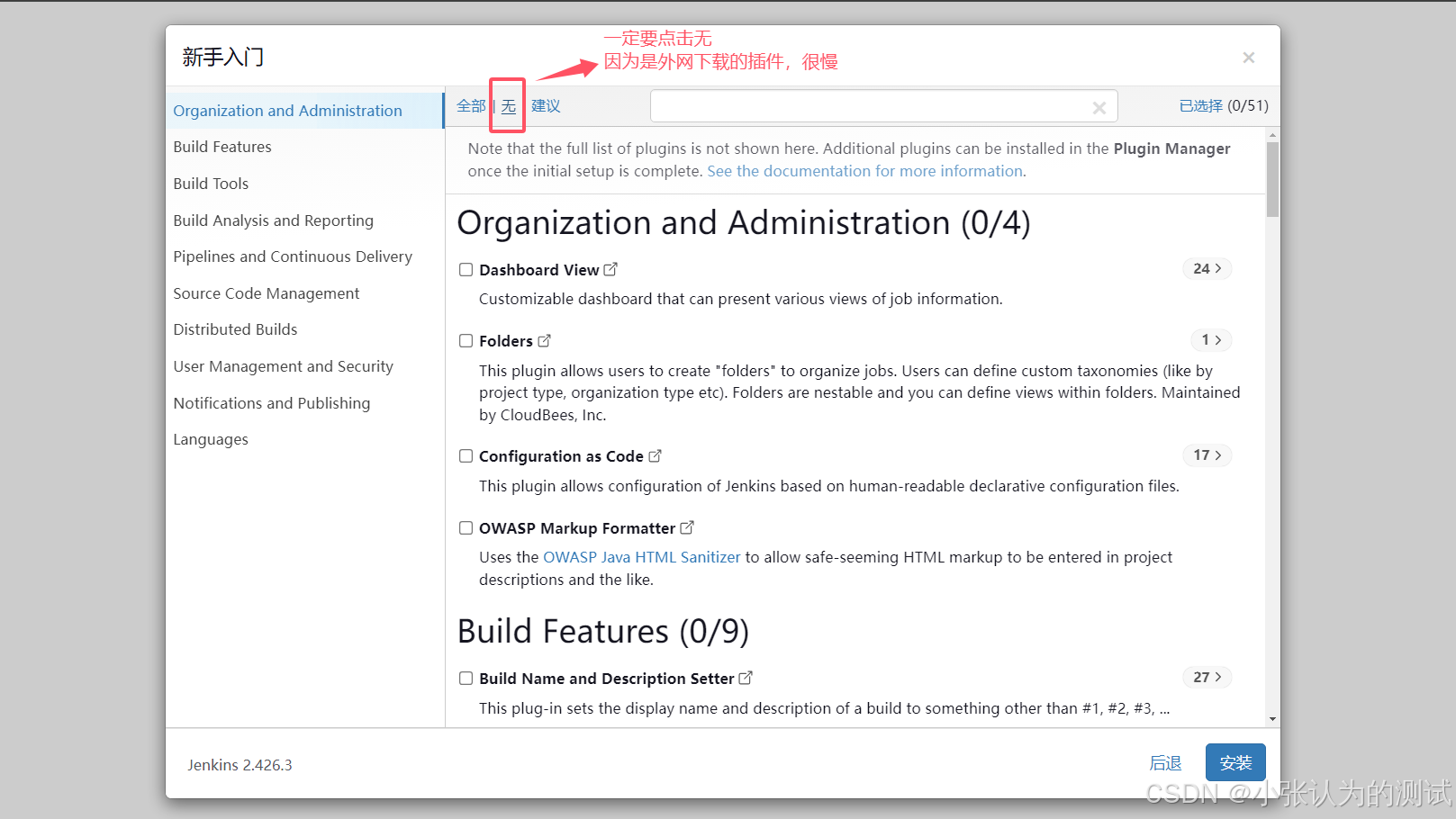Open Languages category
Viewport: 1456px width, 819px height.
tap(211, 439)
